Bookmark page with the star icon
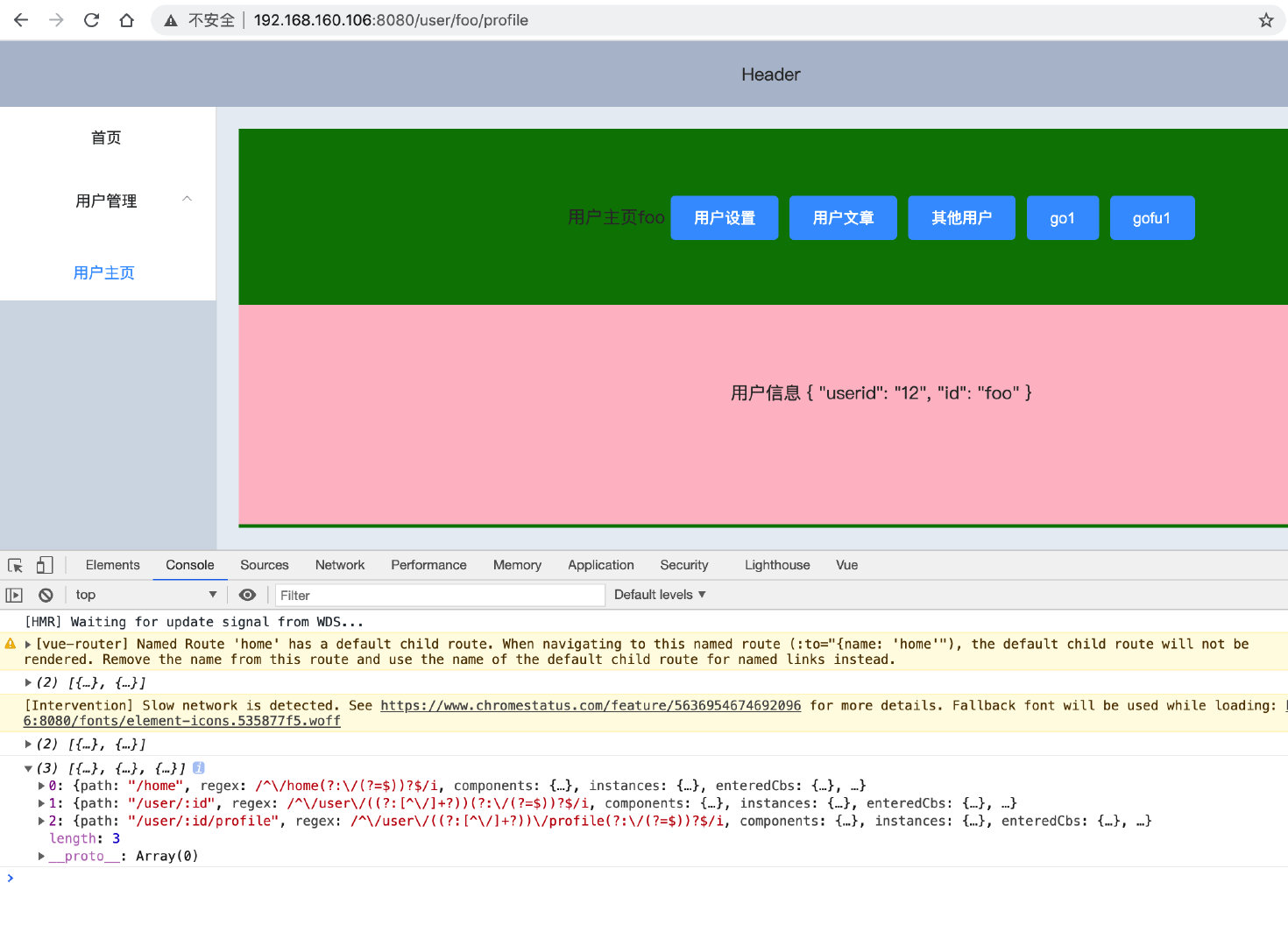Screen dimensions: 1288x946 point(1266,20)
